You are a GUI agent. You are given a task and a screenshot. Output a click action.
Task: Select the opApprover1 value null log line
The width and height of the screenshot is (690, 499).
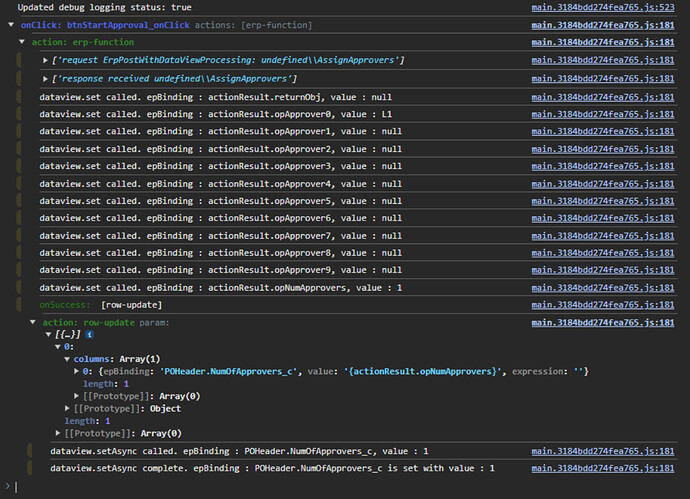tap(220, 132)
